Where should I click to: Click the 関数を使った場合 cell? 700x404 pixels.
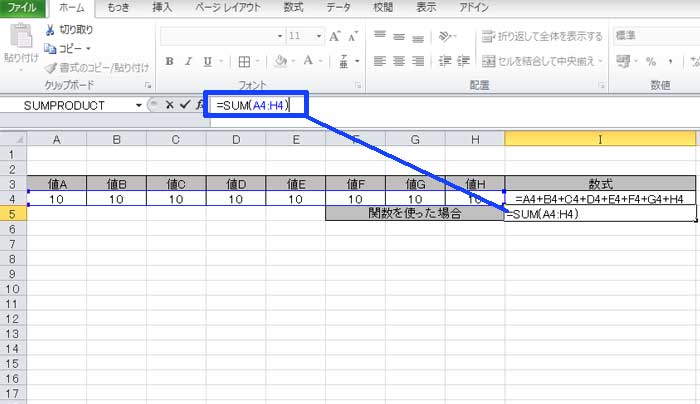coord(415,213)
